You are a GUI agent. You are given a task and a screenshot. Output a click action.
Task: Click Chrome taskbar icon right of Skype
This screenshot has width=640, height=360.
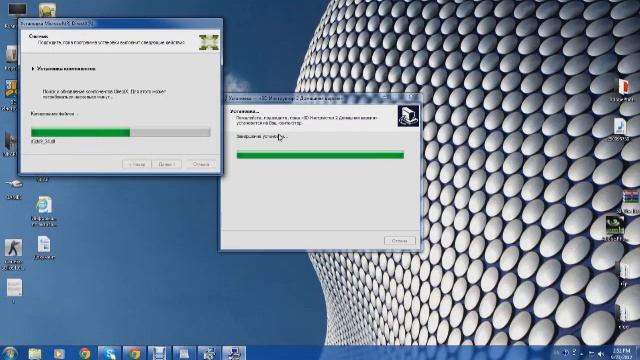pos(134,353)
